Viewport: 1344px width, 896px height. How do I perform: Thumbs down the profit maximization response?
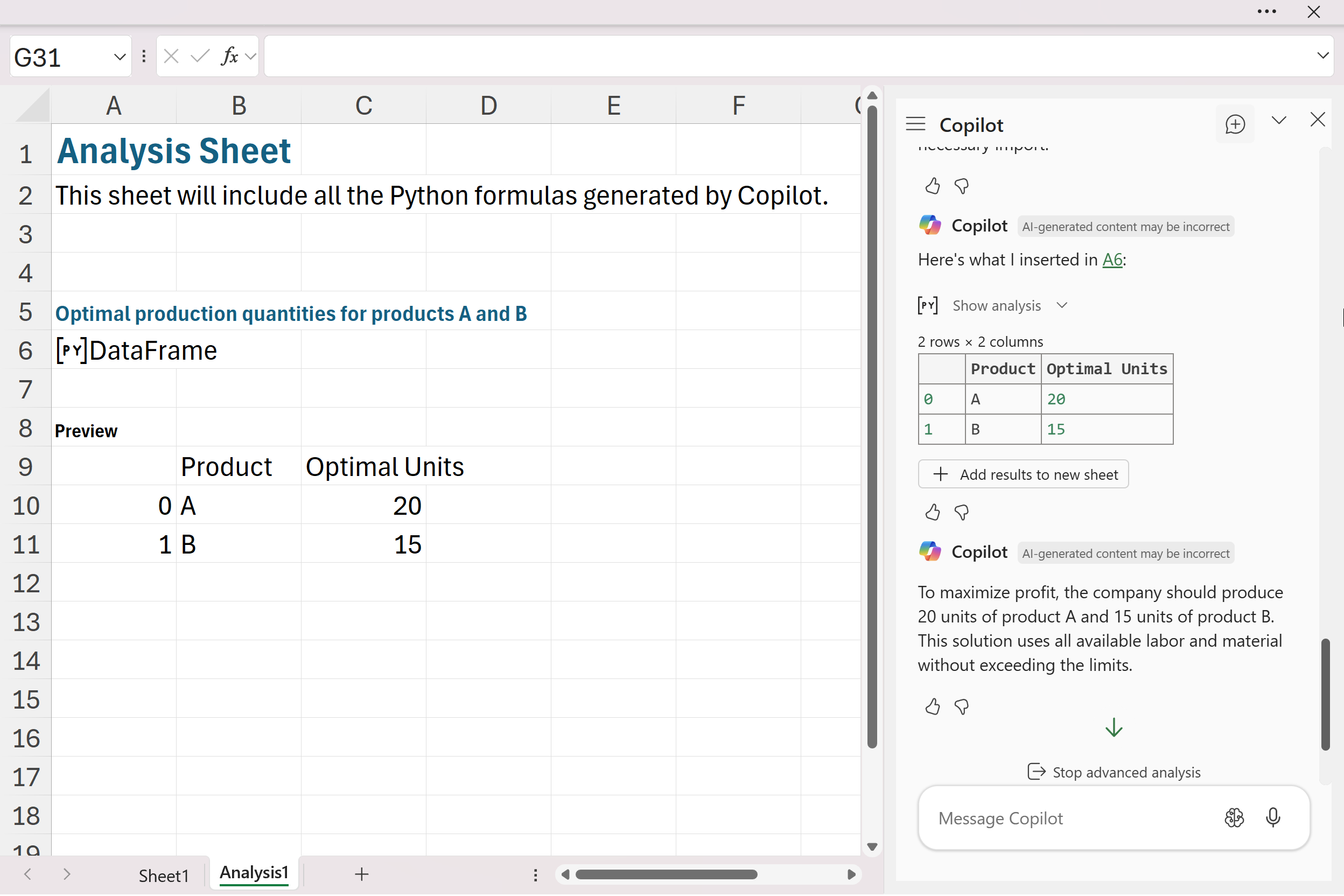[962, 707]
